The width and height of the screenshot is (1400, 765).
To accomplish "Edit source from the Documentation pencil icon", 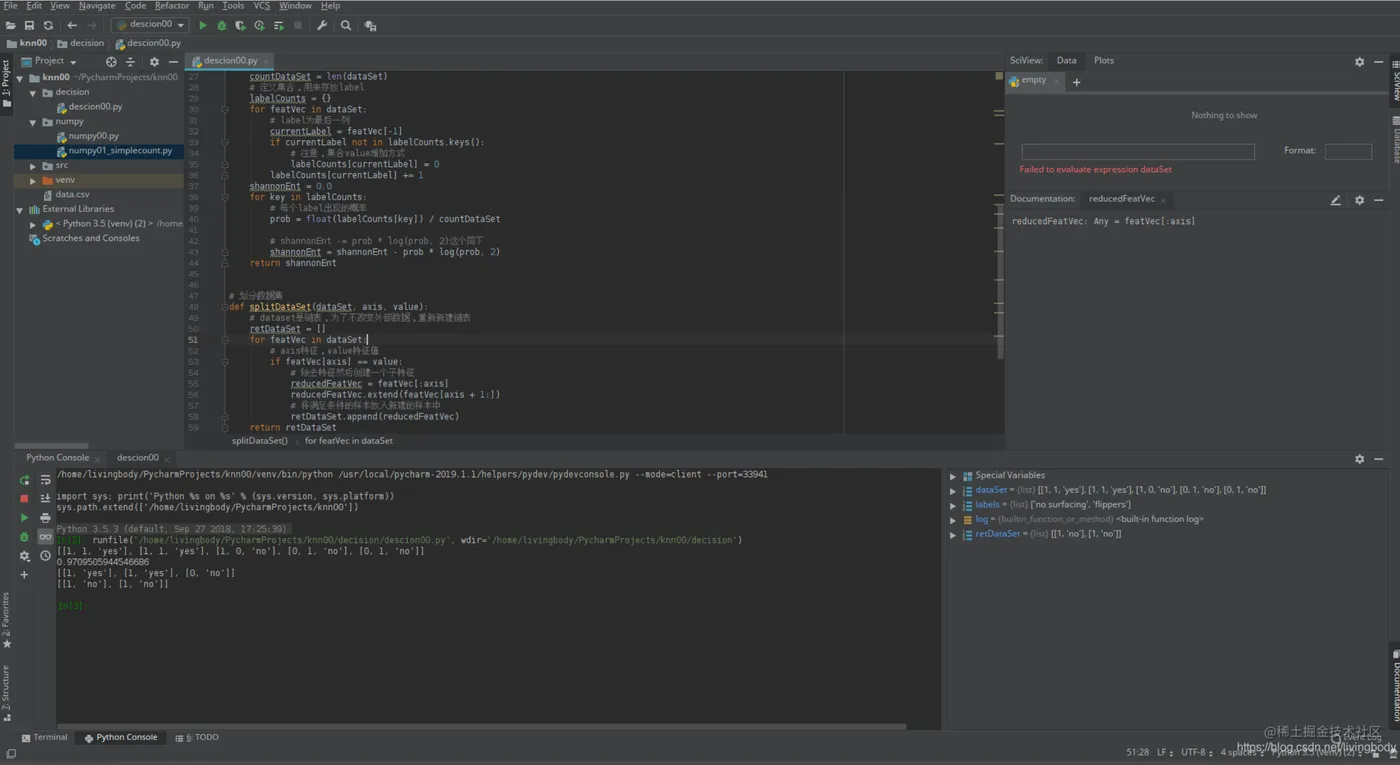I will 1335,200.
